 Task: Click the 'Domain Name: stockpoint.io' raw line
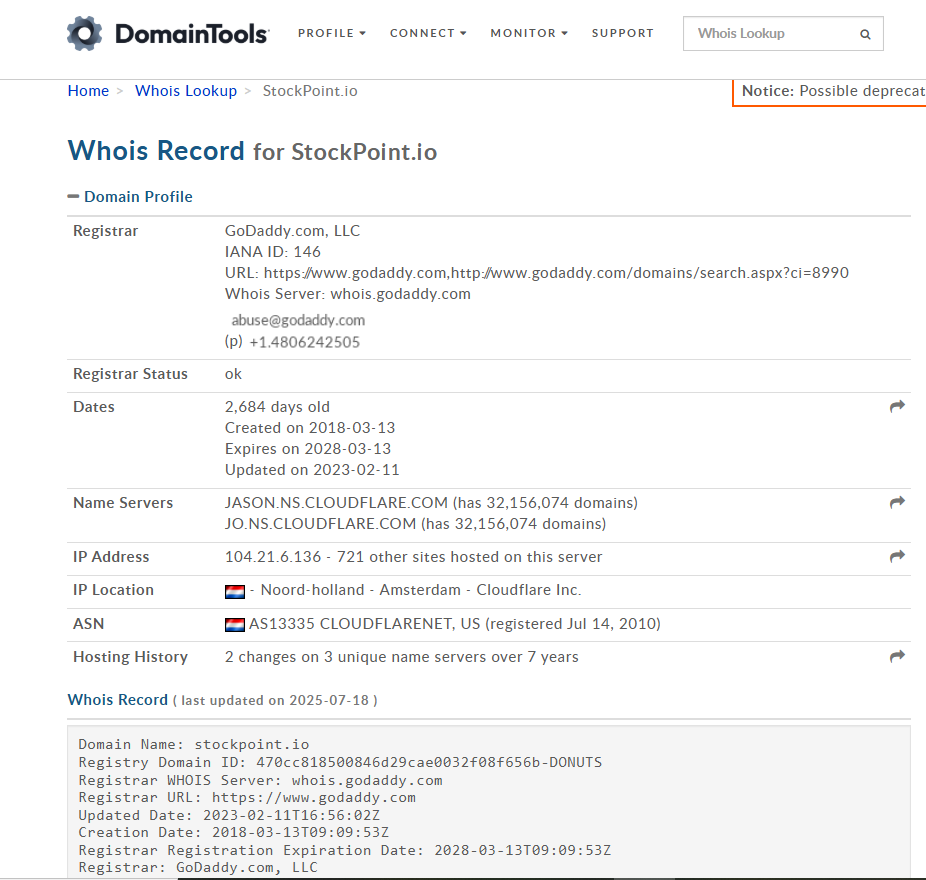pyautogui.click(x=194, y=745)
